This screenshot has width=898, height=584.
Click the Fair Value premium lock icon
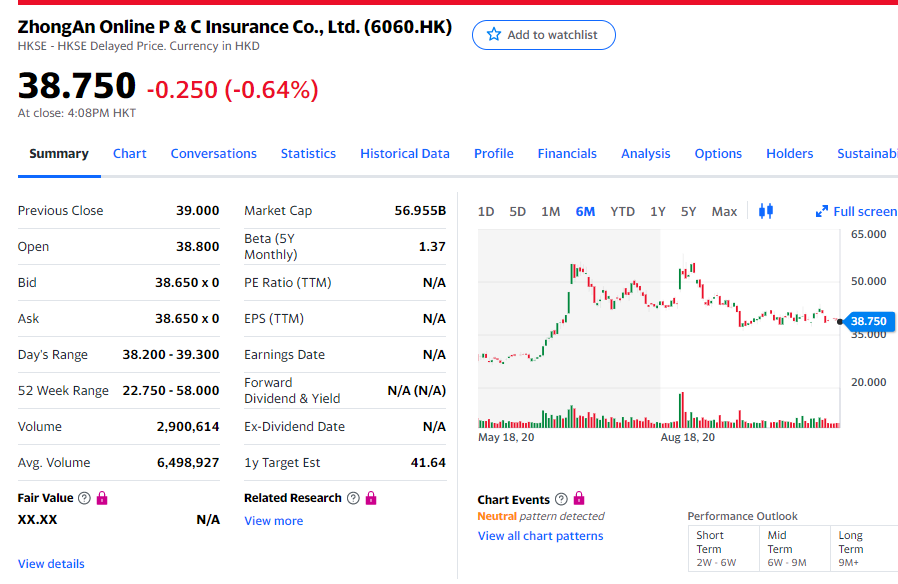point(102,498)
